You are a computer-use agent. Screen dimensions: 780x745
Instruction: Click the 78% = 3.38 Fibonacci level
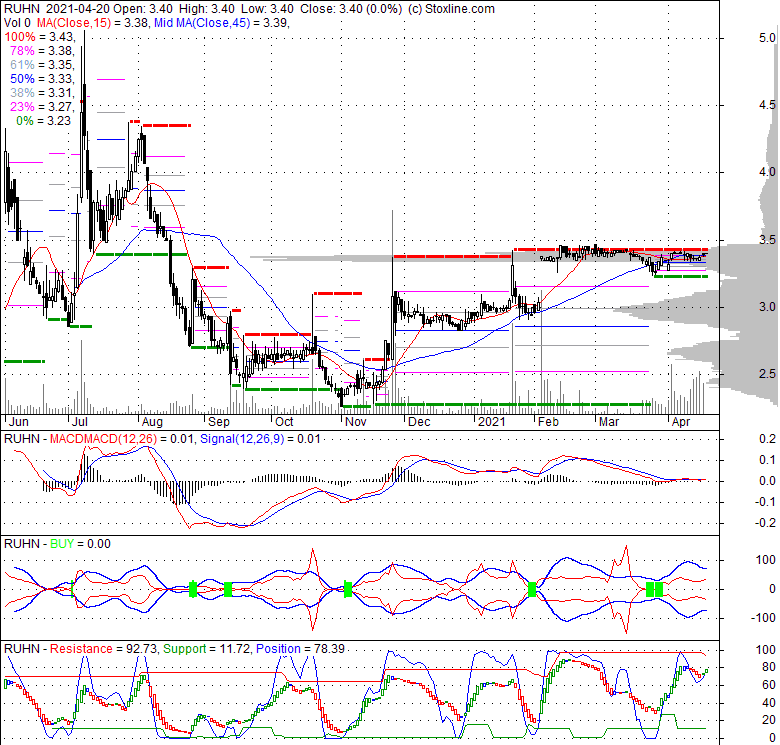(42, 51)
